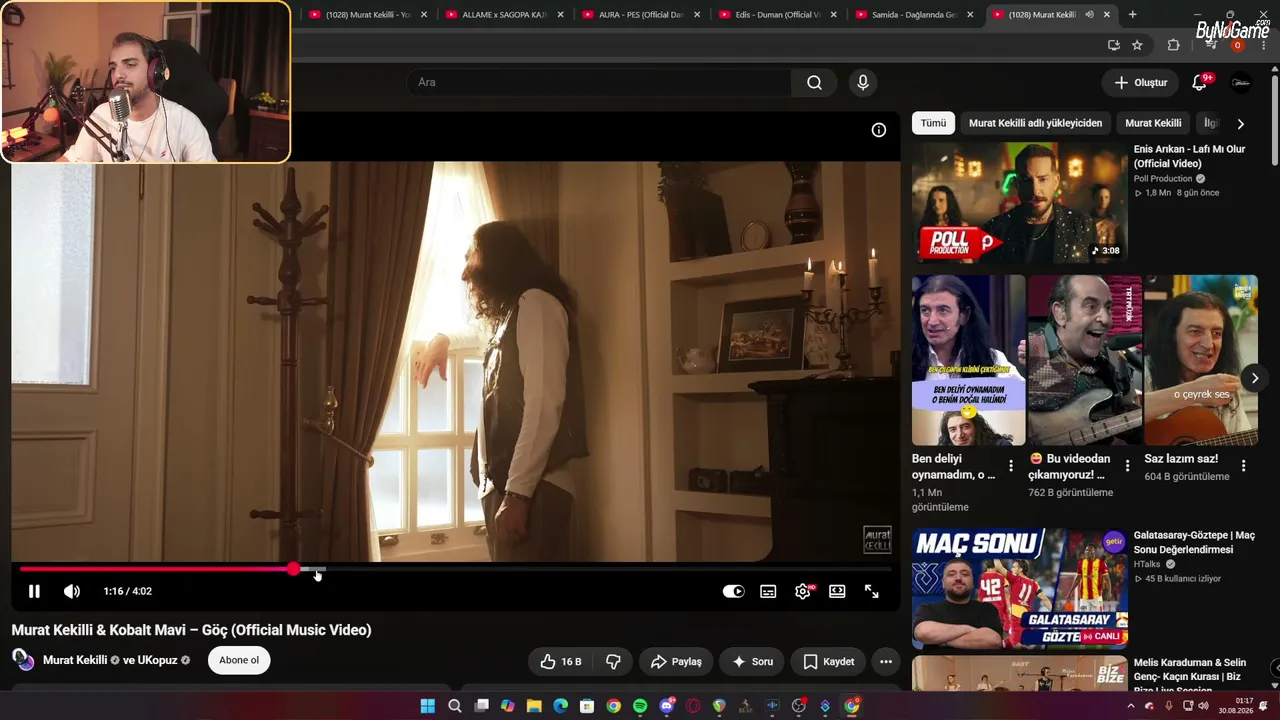Select the 'Murat Kekilli adlı yükleyiciden' chip
1280x720 pixels.
point(1035,123)
